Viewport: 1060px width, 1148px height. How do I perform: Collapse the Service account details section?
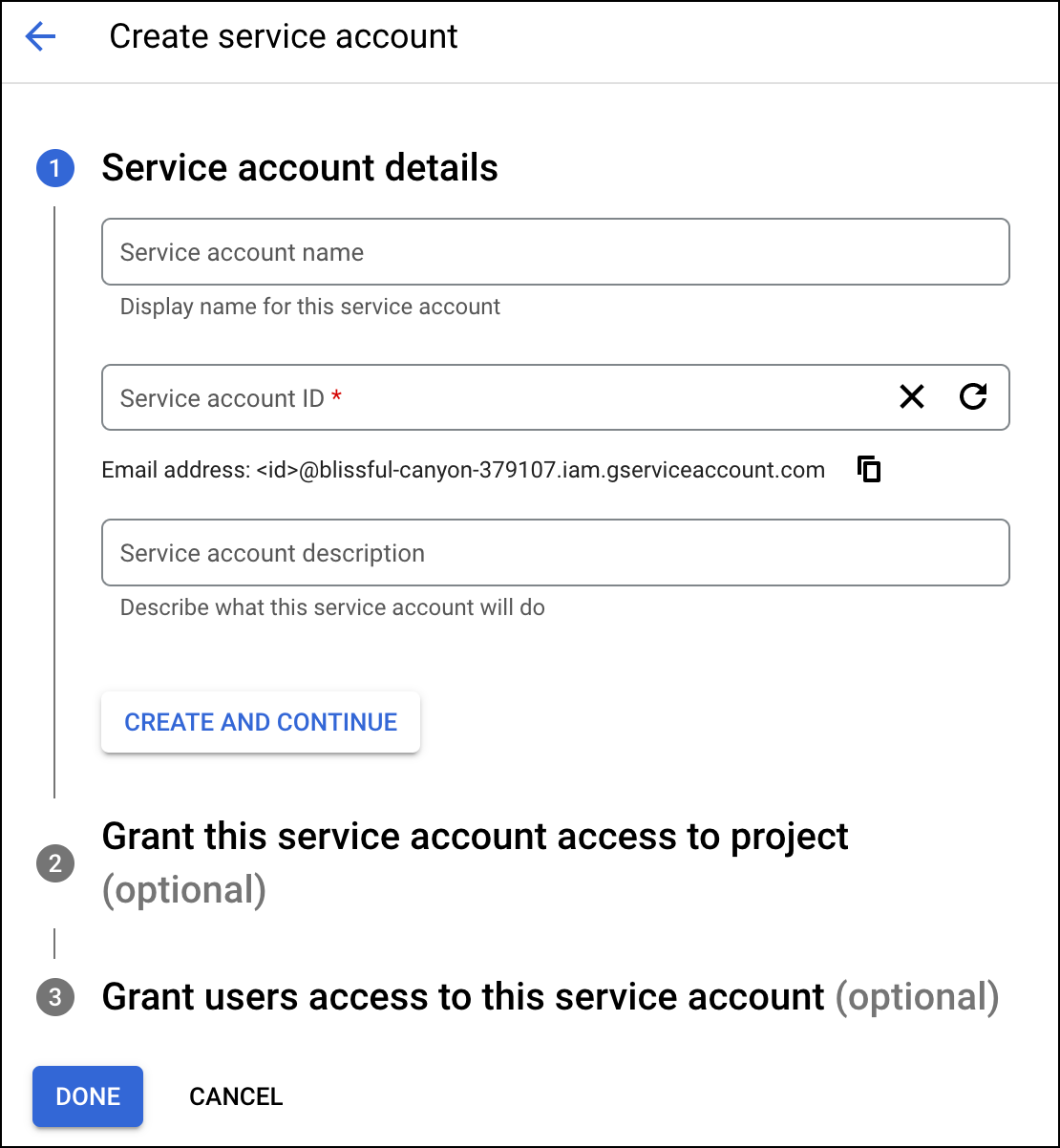coord(300,167)
